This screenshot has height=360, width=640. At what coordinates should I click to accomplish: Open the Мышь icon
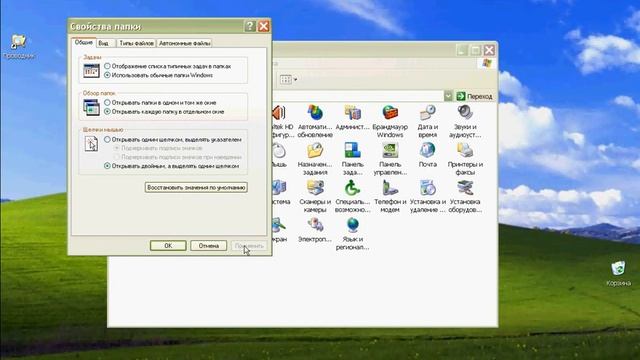279,155
